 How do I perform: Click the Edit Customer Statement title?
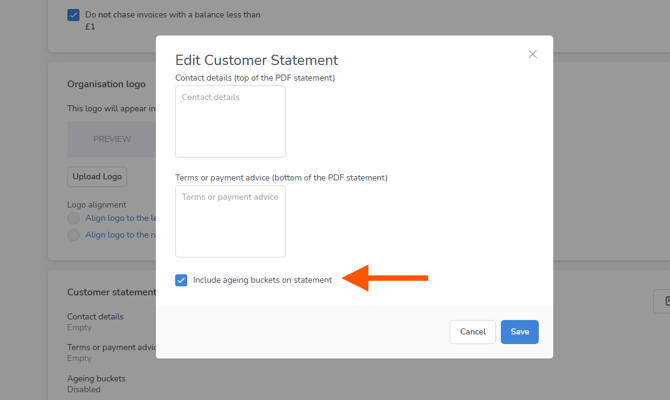[x=256, y=60]
